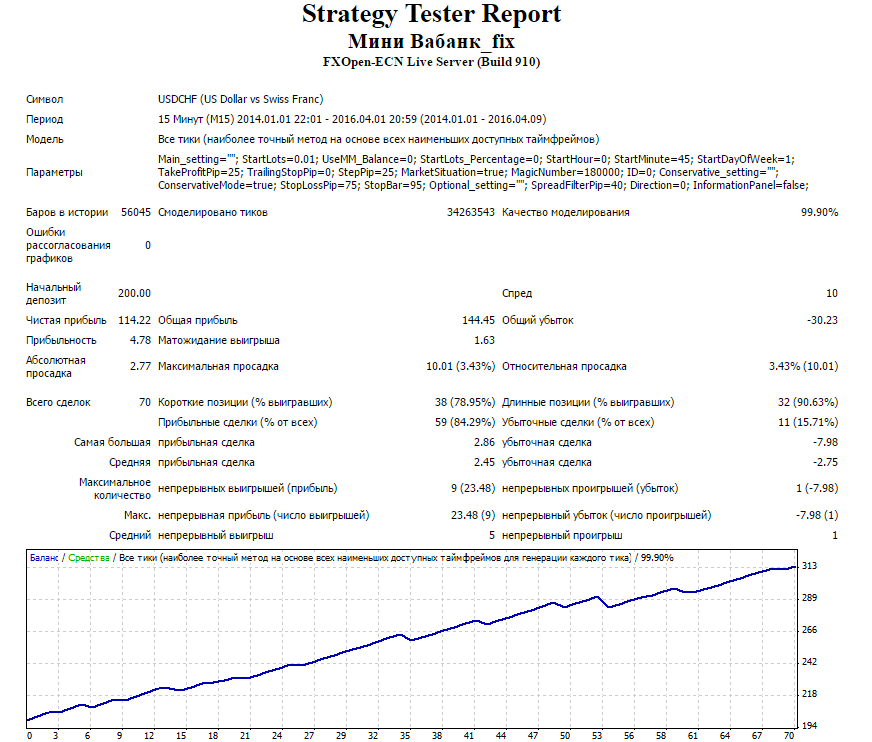This screenshot has height=742, width=872.
Task: Click the 'Символ' row label
Action: coord(44,100)
